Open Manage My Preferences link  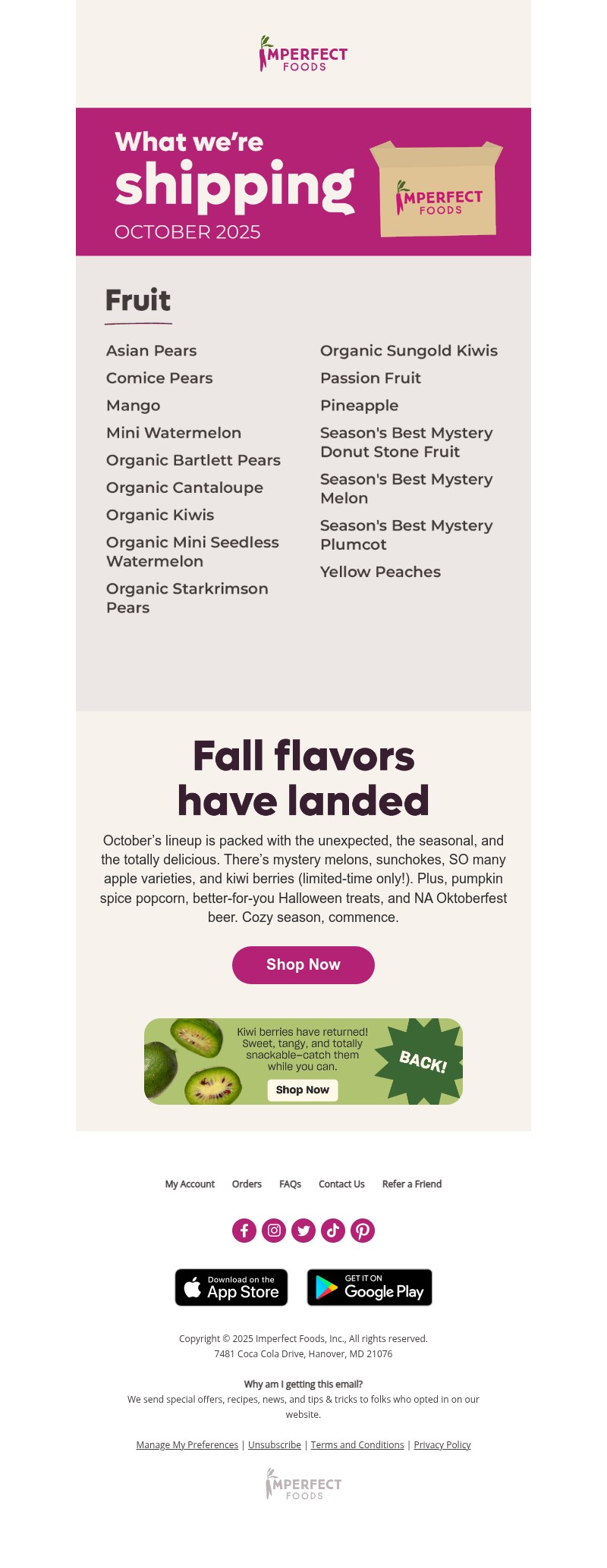click(187, 1444)
